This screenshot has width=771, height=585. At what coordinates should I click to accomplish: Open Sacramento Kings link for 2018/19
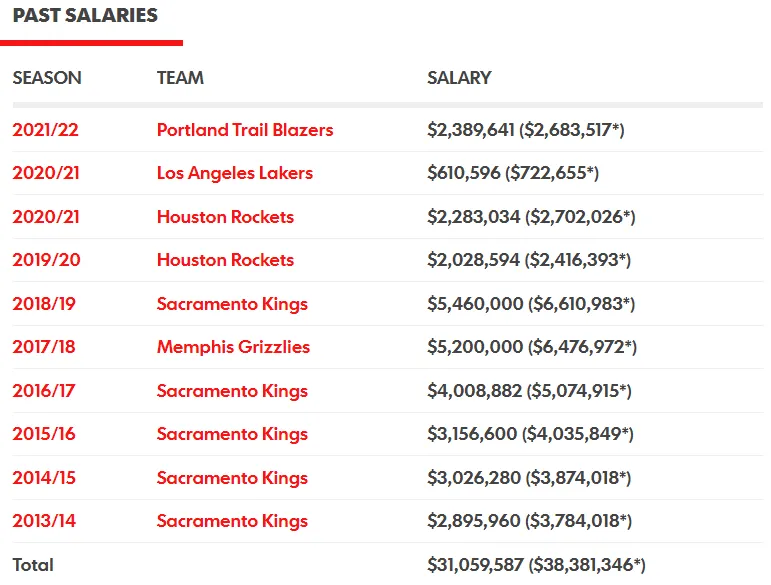point(232,304)
